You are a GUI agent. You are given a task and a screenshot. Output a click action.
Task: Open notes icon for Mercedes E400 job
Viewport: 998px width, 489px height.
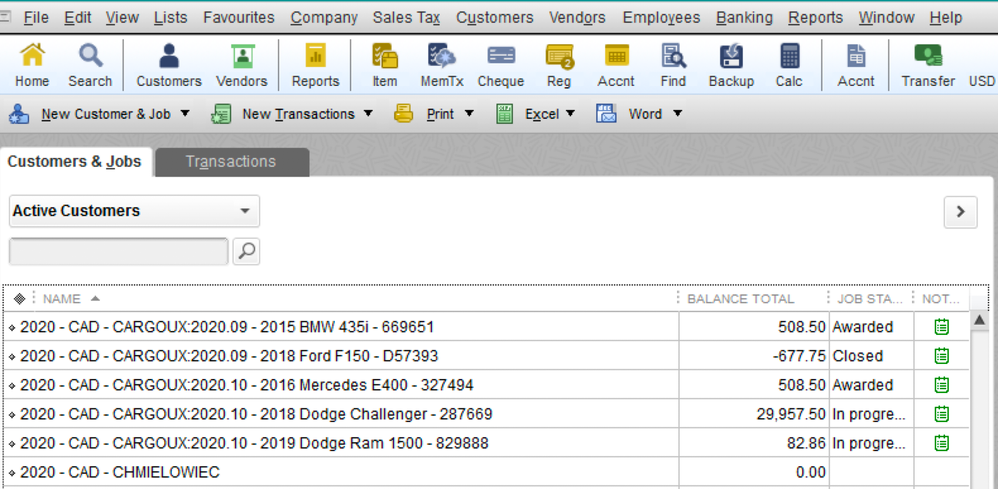[x=941, y=385]
